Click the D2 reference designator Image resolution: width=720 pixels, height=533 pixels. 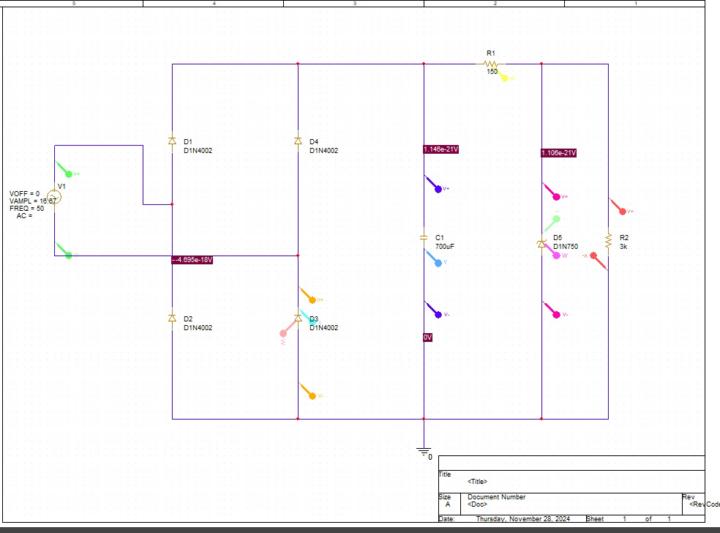188,319
